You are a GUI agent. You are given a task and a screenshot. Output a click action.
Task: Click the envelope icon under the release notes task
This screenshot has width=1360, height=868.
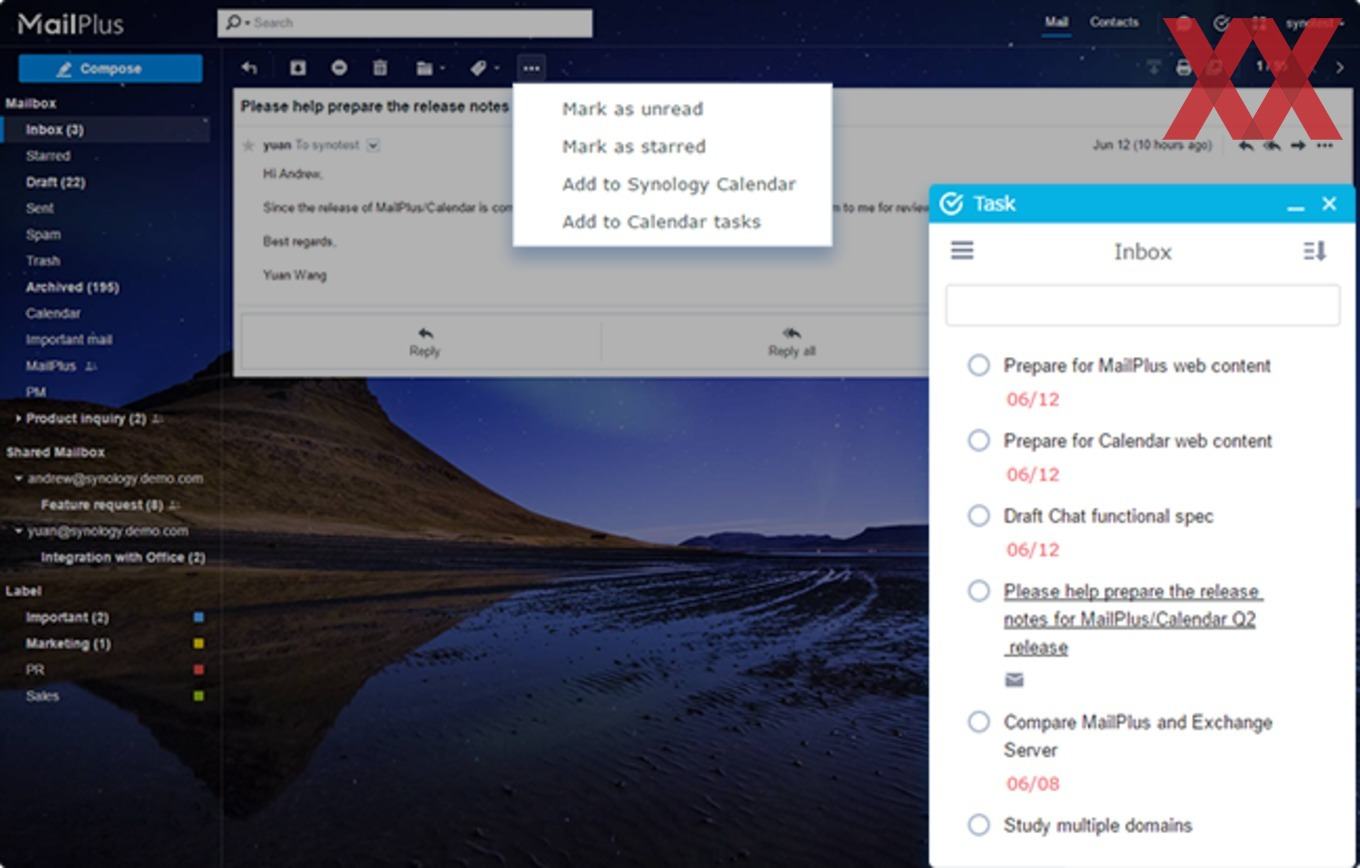(x=1014, y=680)
